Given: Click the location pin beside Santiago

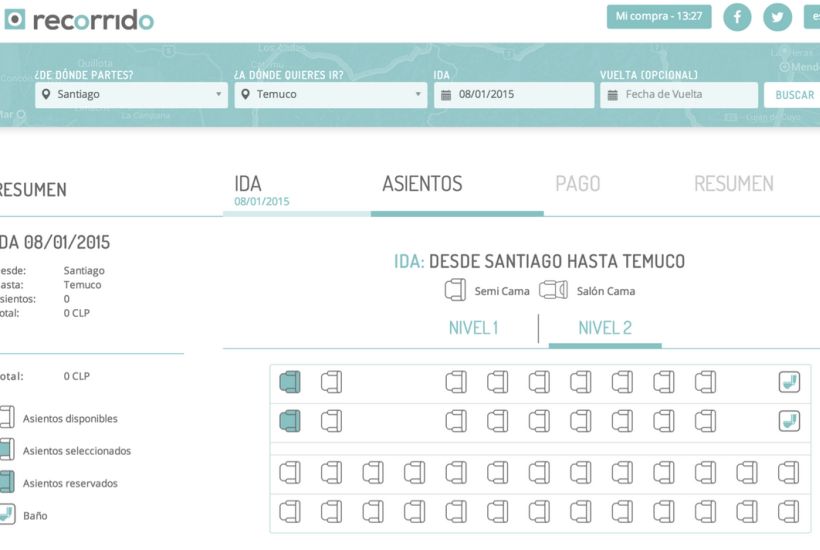Looking at the screenshot, I should pos(46,94).
